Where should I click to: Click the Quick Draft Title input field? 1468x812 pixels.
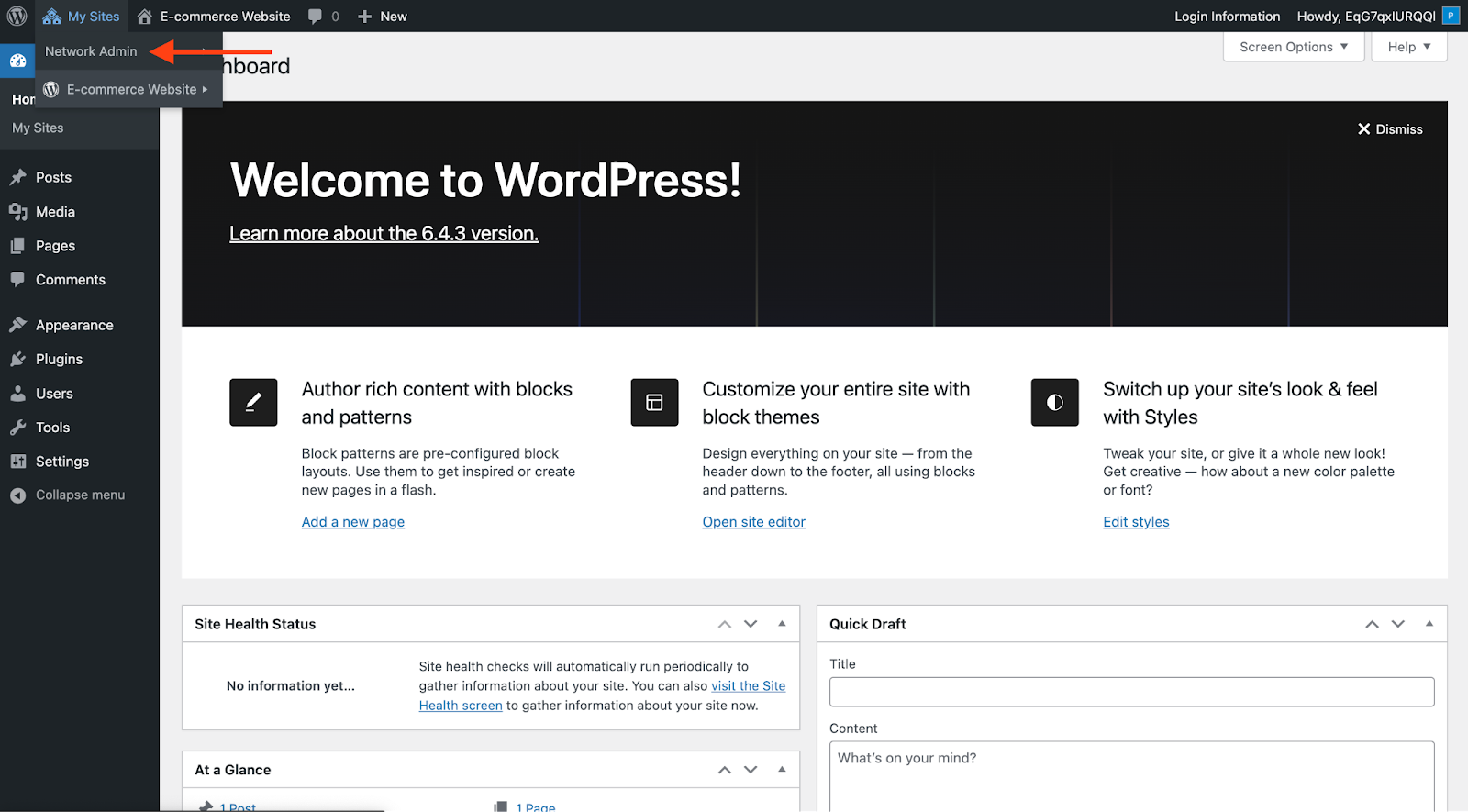[1130, 692]
